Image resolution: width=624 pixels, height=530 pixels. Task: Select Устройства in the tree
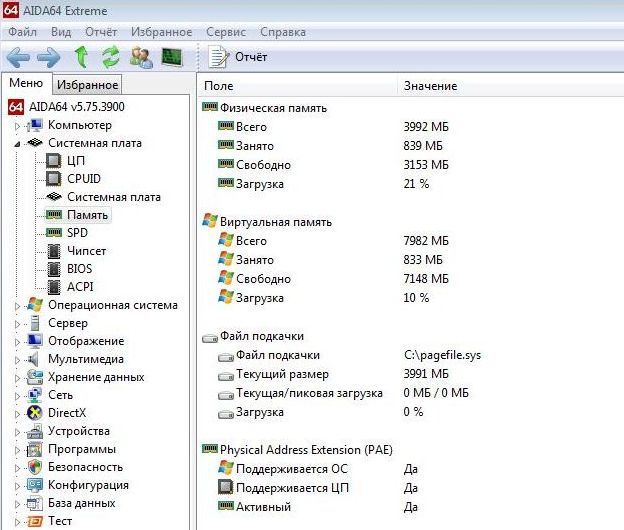pyautogui.click(x=79, y=431)
